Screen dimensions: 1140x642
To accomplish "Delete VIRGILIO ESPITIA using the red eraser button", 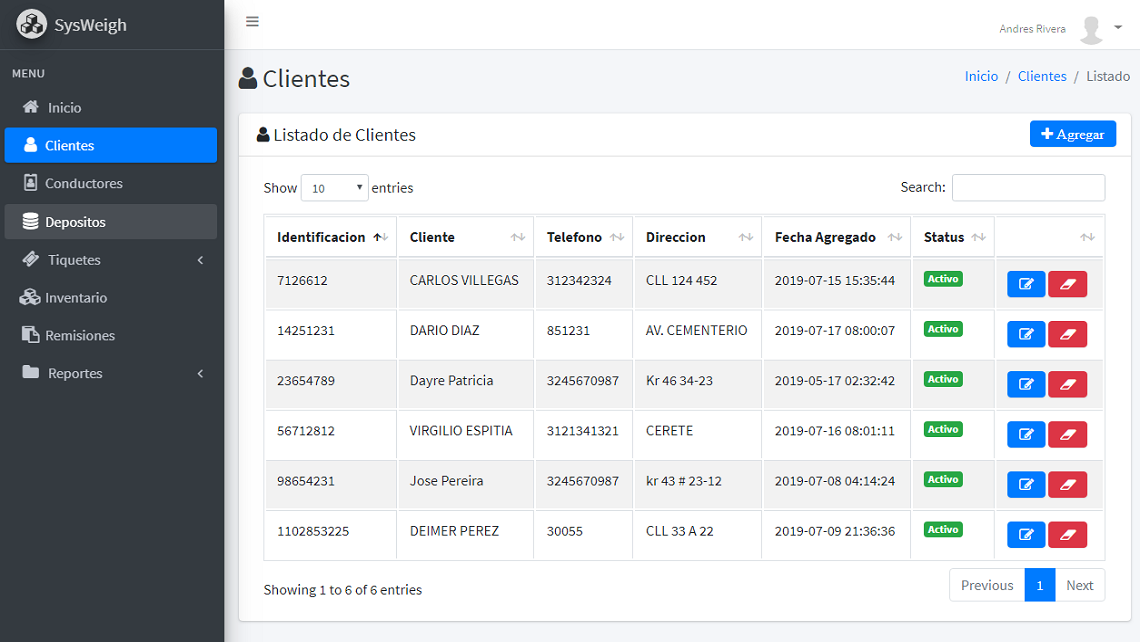I will pyautogui.click(x=1067, y=434).
